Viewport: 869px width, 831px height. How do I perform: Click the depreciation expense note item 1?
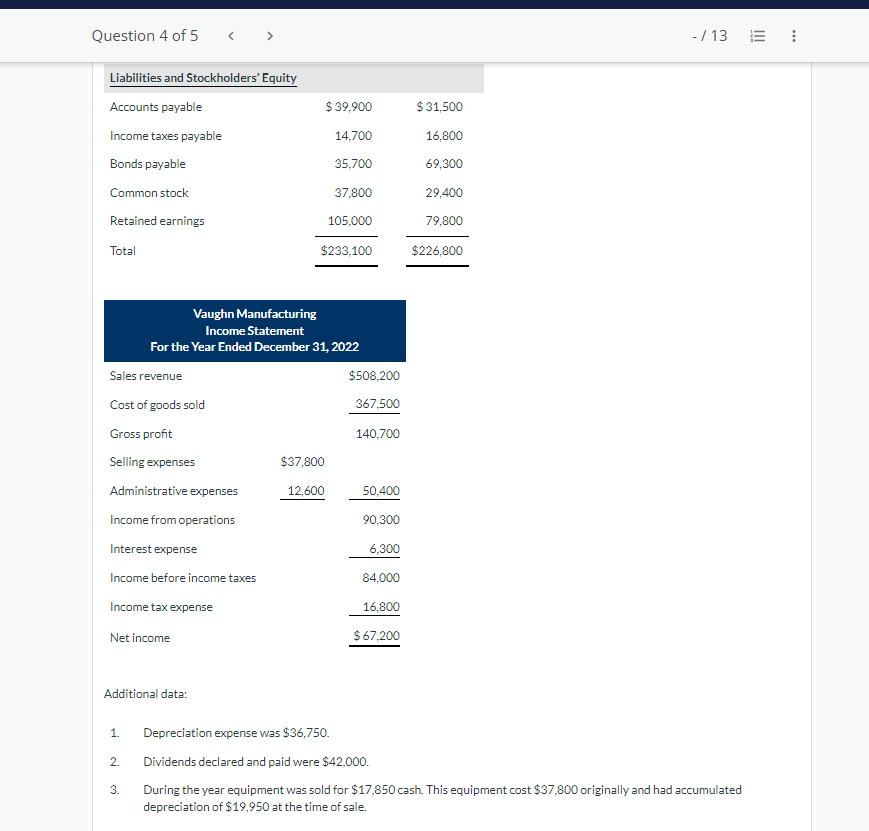coord(236,732)
